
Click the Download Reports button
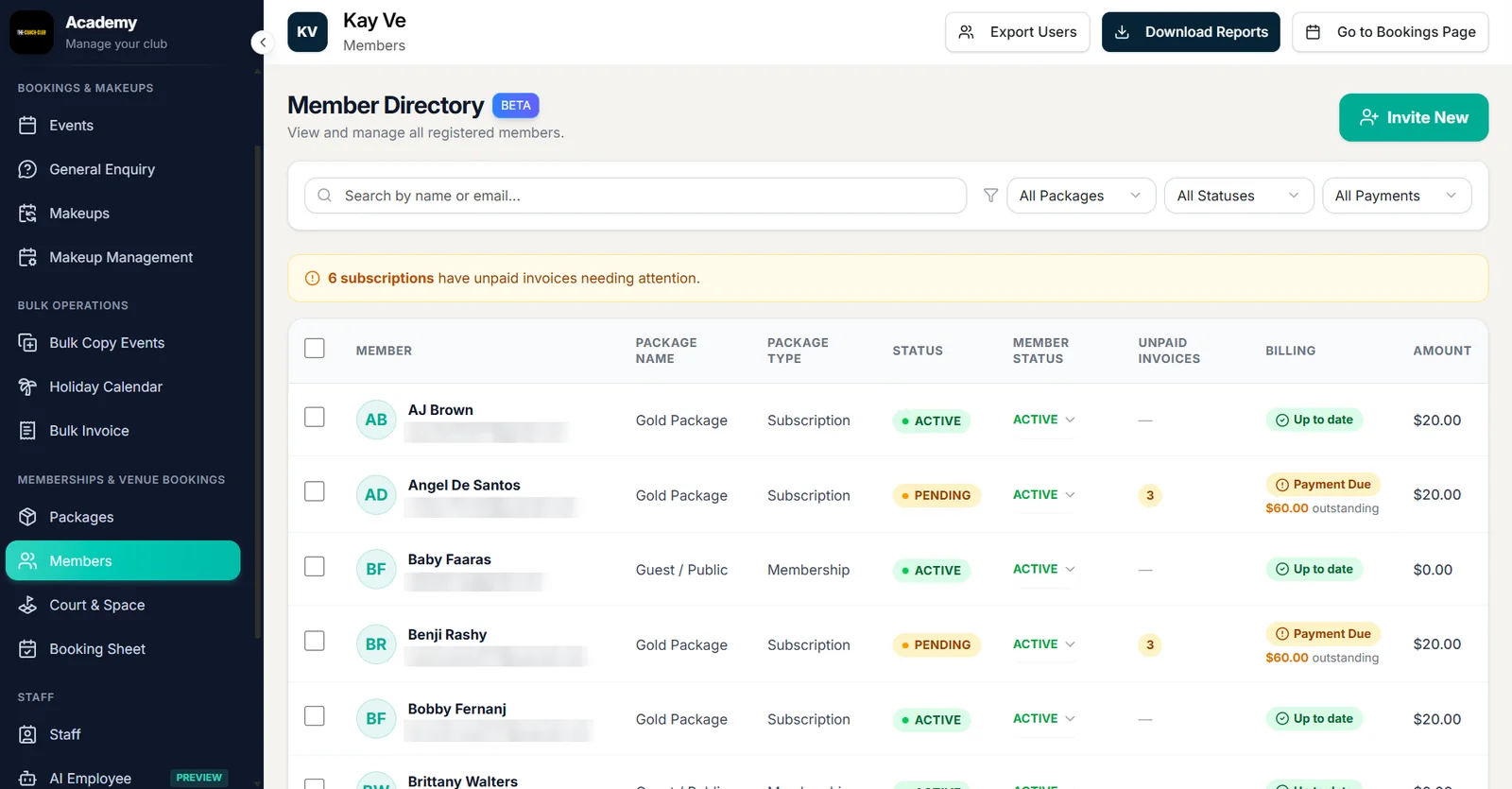click(x=1191, y=32)
